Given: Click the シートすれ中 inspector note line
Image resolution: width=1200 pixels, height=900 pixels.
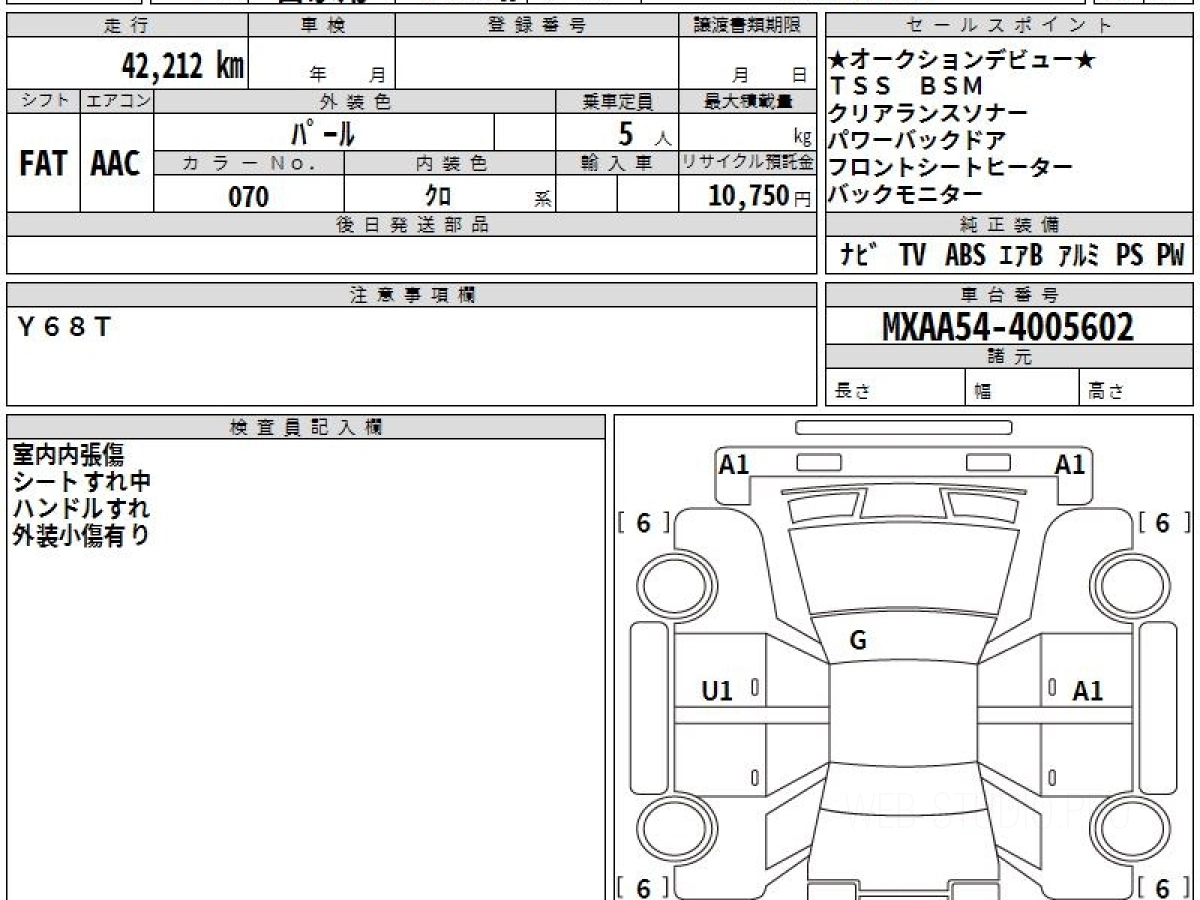Looking at the screenshot, I should (x=82, y=481).
